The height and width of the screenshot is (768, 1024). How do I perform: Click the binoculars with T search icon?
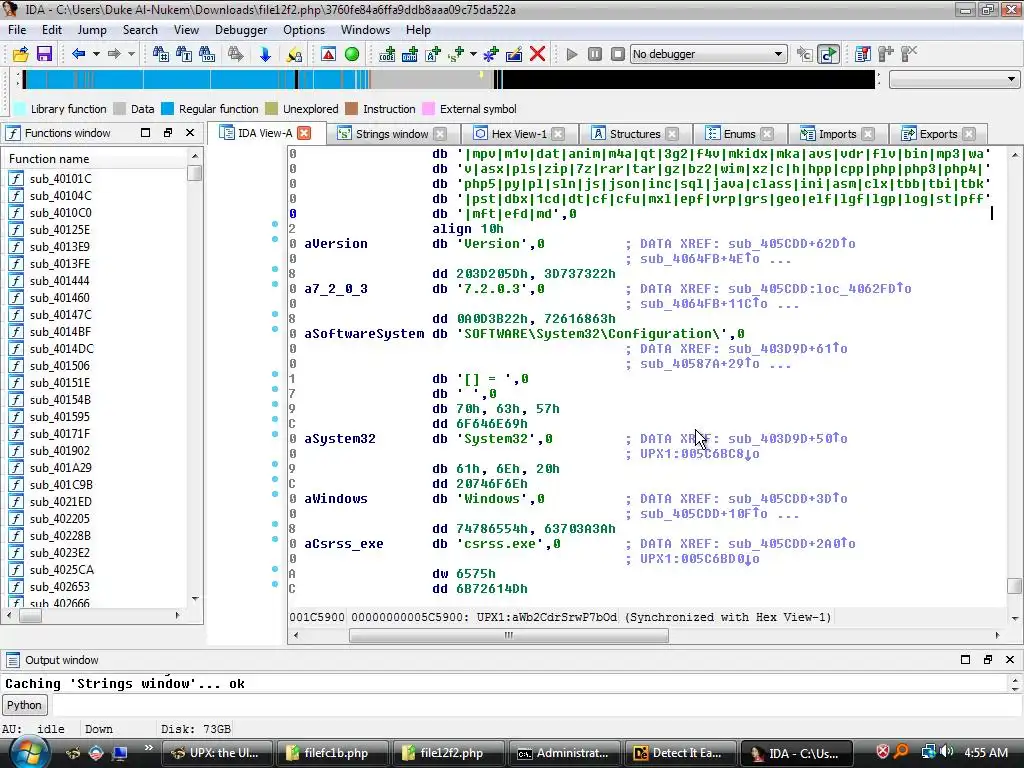[184, 54]
